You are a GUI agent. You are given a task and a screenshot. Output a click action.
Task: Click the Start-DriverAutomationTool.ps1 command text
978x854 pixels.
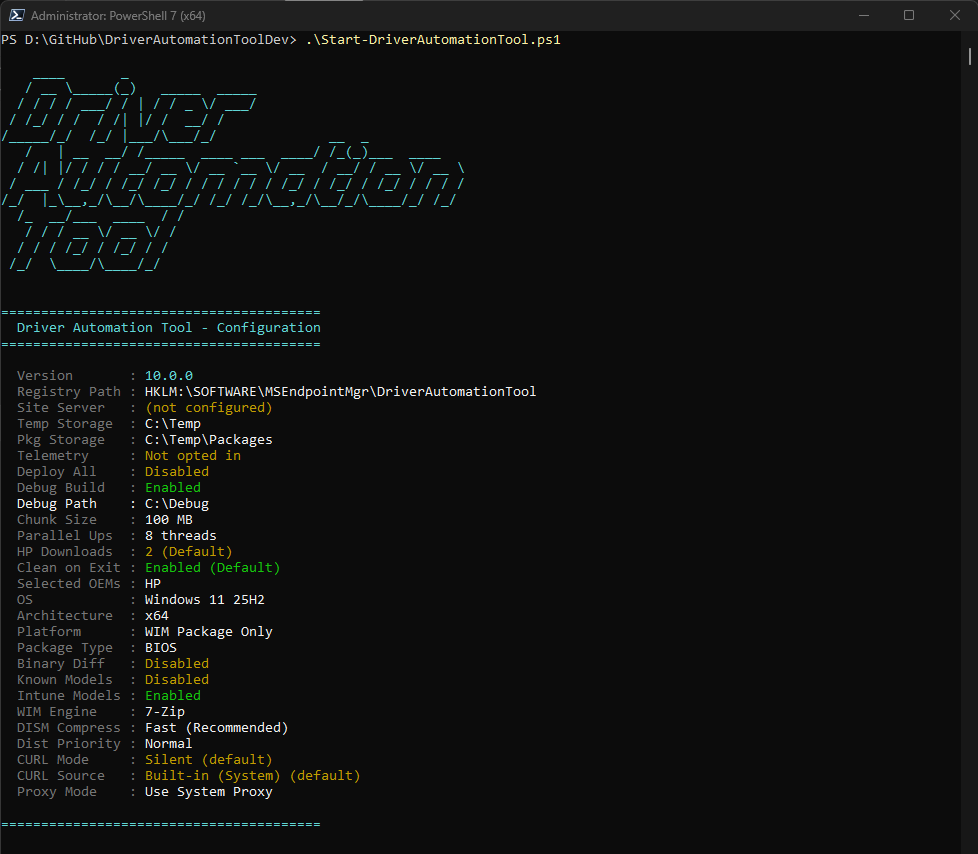point(433,40)
